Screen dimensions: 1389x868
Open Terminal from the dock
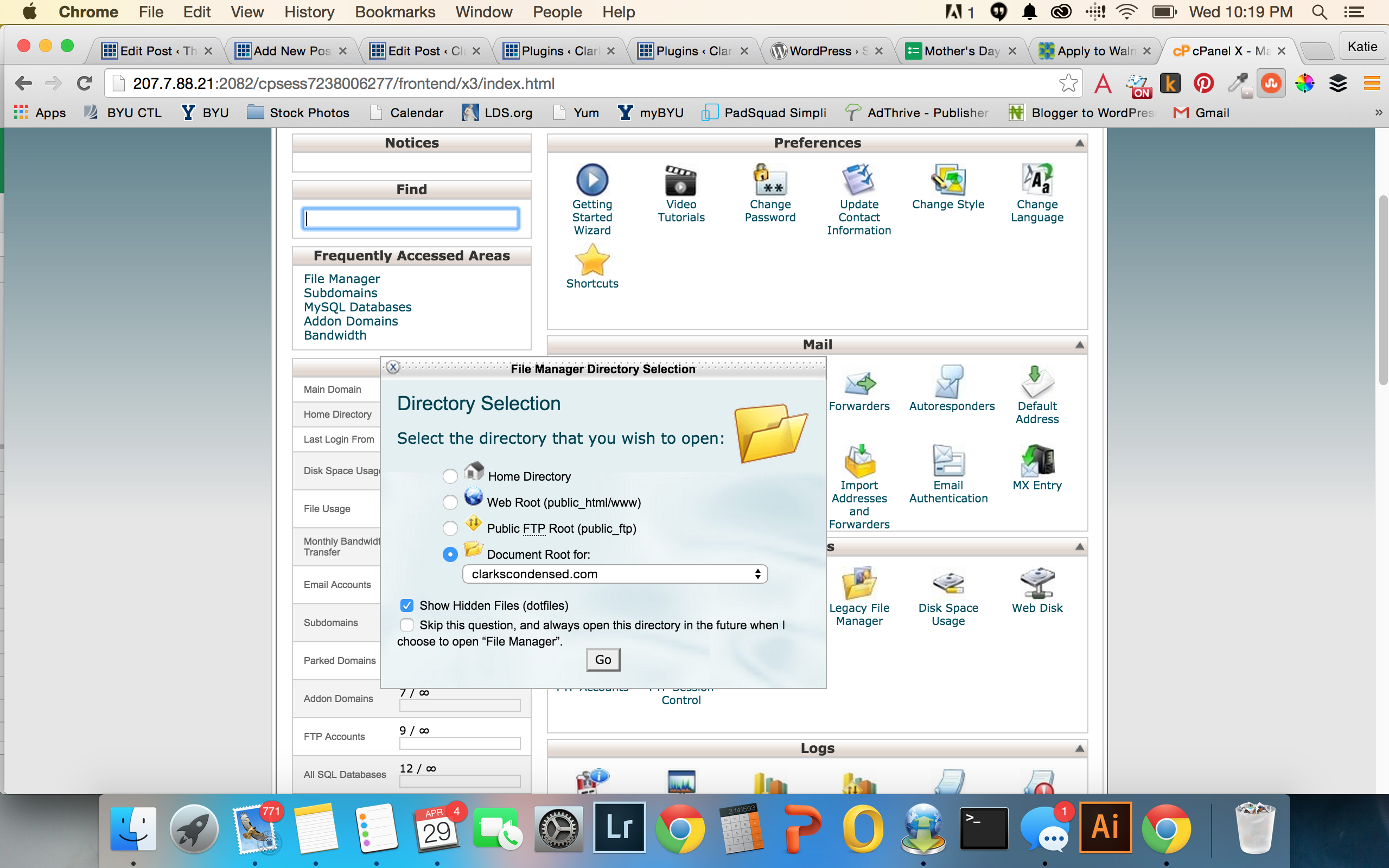[x=984, y=828]
